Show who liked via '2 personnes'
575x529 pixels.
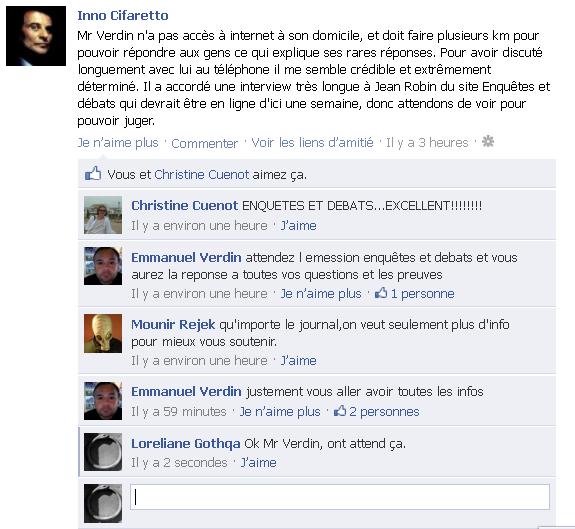[x=384, y=412]
